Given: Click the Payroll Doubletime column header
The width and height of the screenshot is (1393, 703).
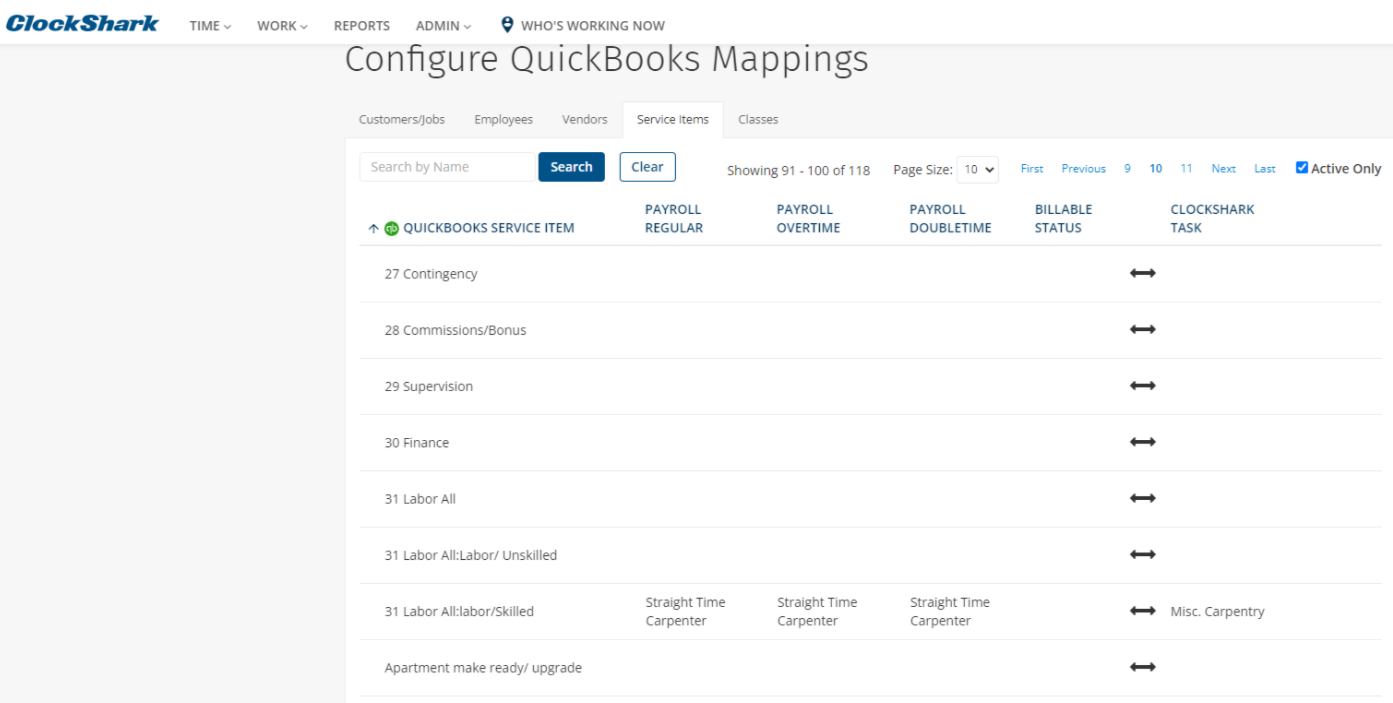Looking at the screenshot, I should [x=951, y=219].
